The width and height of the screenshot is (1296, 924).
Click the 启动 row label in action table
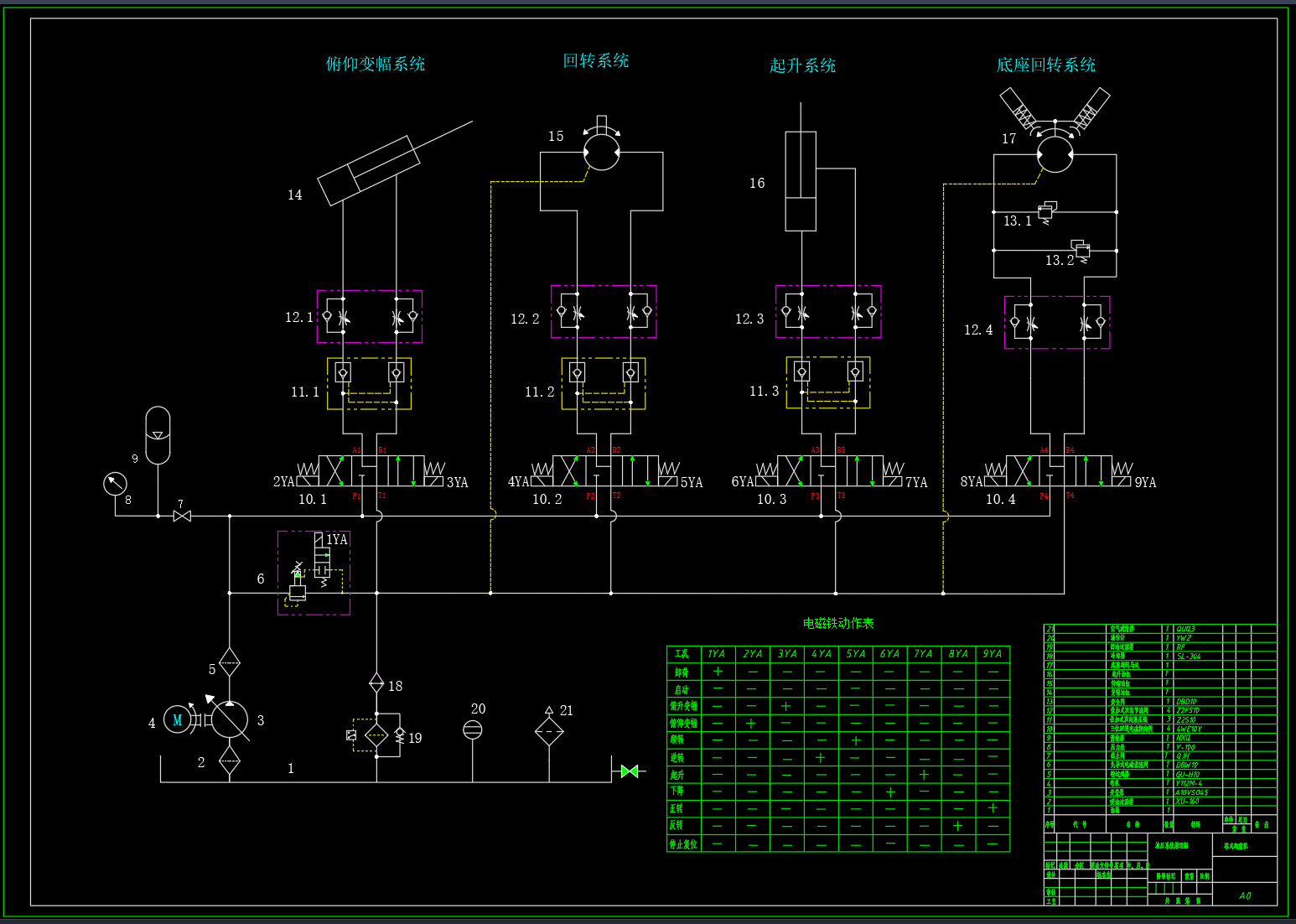(x=682, y=689)
